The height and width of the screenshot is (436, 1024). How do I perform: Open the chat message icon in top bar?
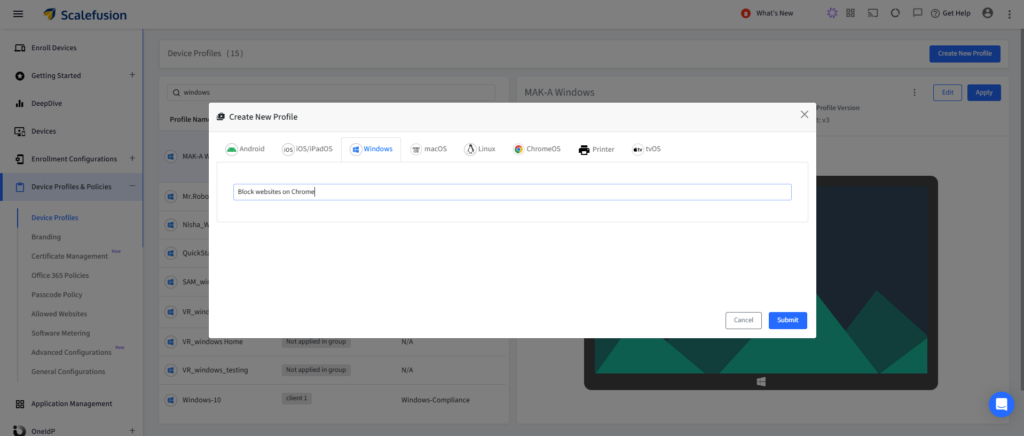918,13
